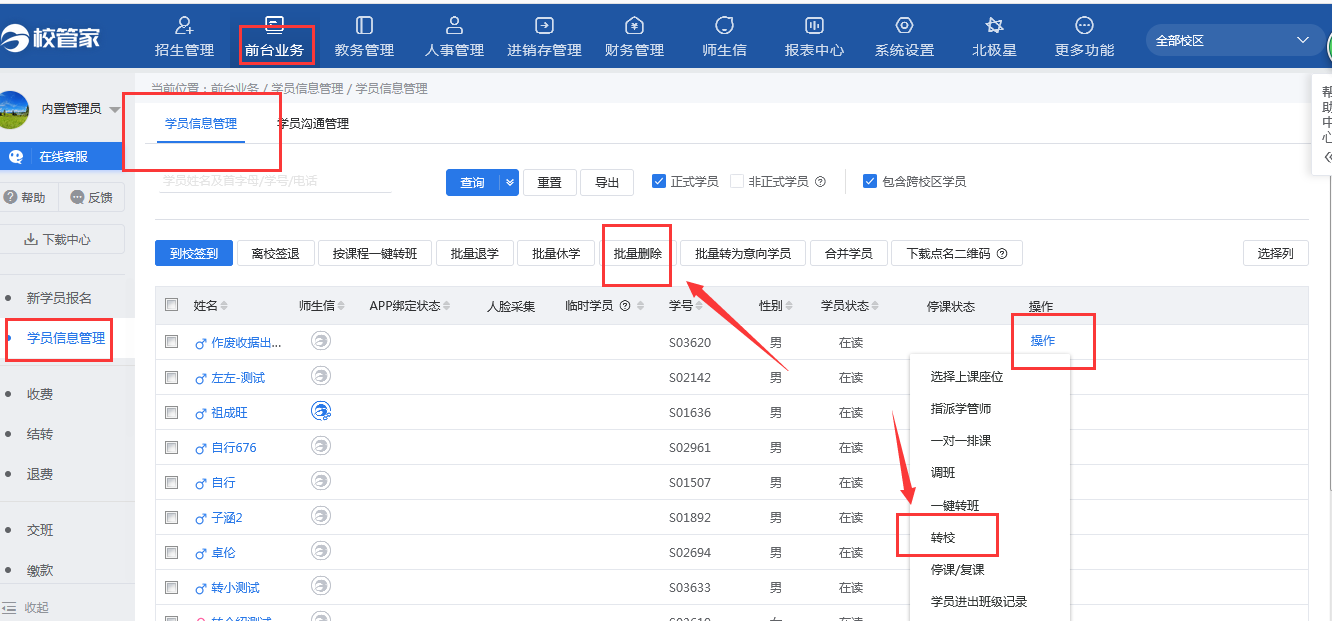Select the checkbox for 左左-测试
Screen dimensions: 1332x621
point(171,377)
